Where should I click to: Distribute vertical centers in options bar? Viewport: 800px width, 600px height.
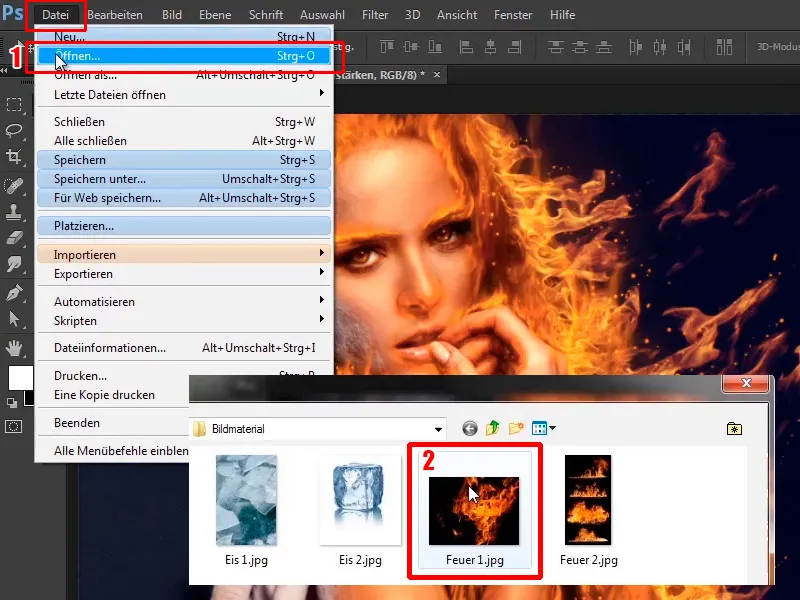[x=580, y=47]
